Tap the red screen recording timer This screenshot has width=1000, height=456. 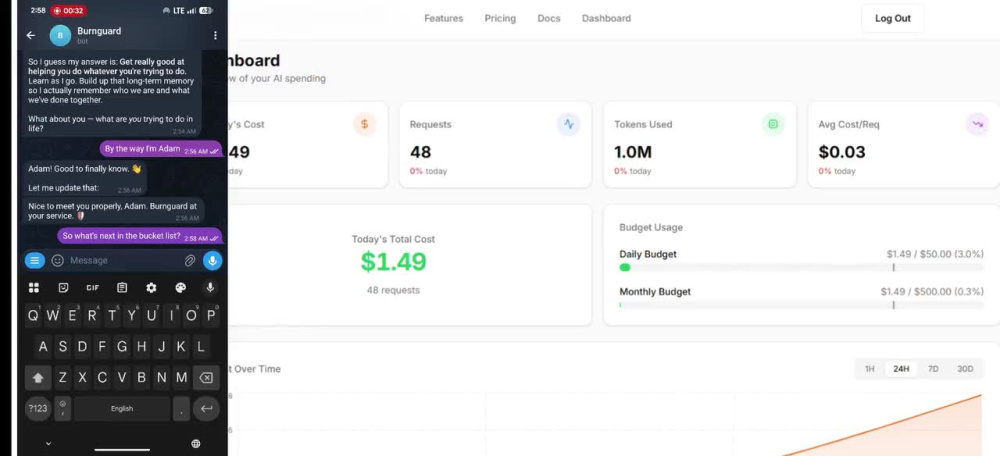point(69,10)
